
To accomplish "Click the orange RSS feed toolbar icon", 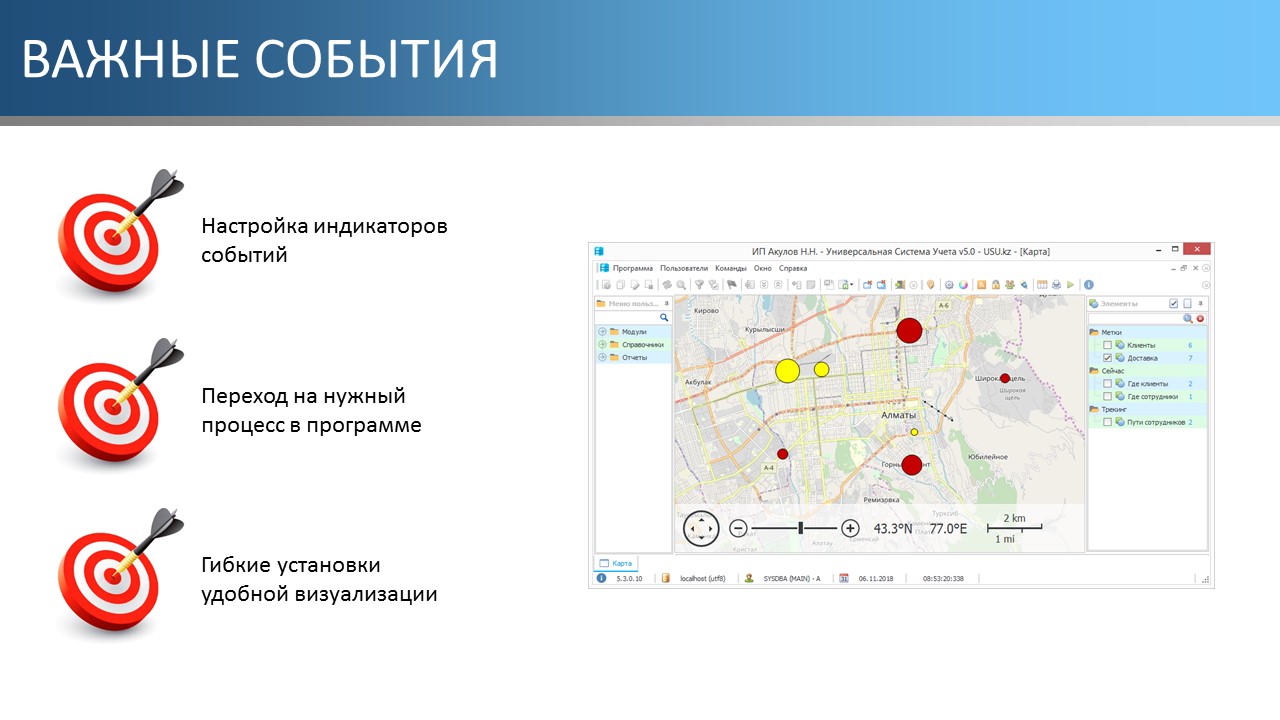I will pyautogui.click(x=982, y=285).
